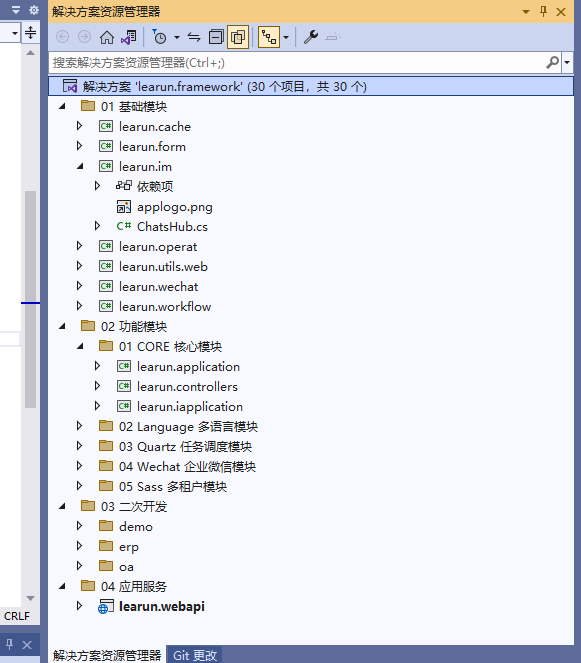581x663 pixels.
Task: Select the learun.application project
Action: pos(188,367)
